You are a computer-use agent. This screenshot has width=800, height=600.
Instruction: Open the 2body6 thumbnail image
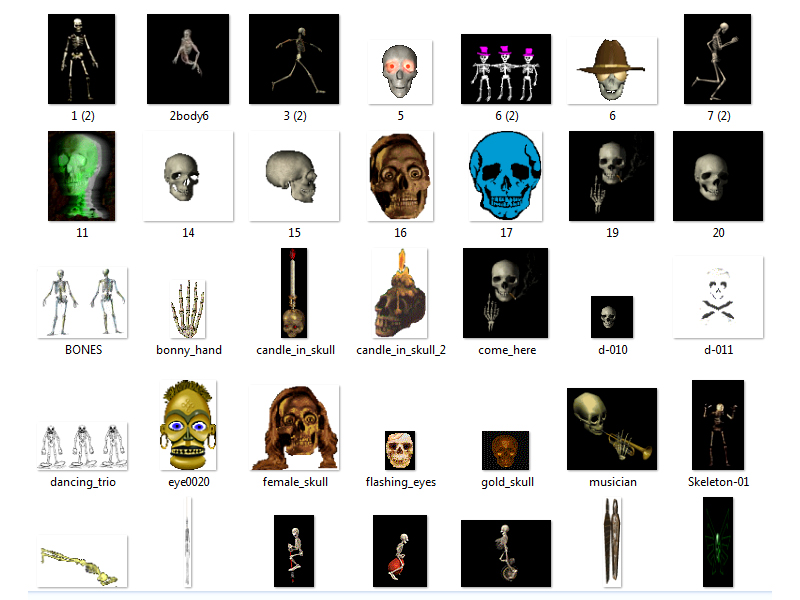tap(188, 59)
